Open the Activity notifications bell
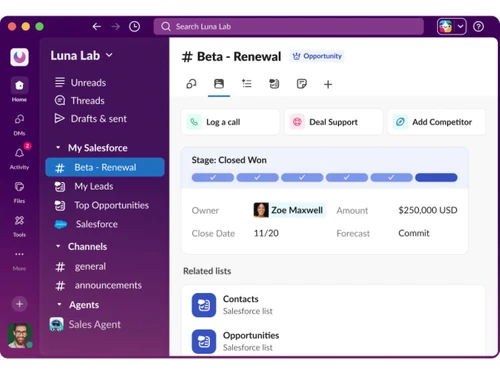The image size is (500, 375). [x=19, y=157]
